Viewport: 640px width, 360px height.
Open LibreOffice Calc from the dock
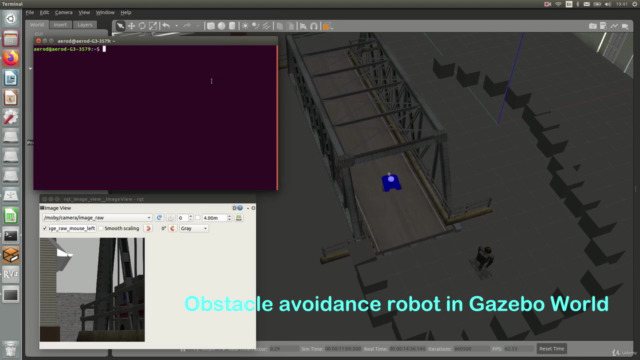coord(11,216)
